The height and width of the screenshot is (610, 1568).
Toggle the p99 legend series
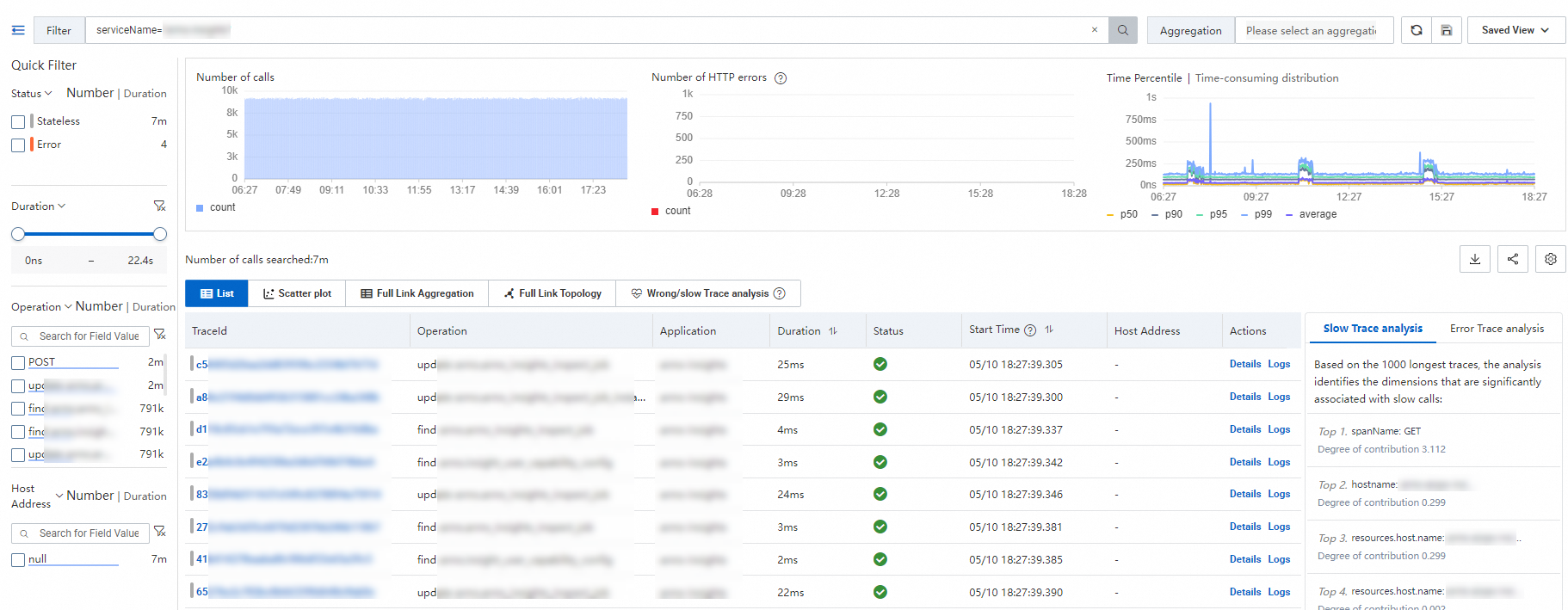click(x=1256, y=214)
